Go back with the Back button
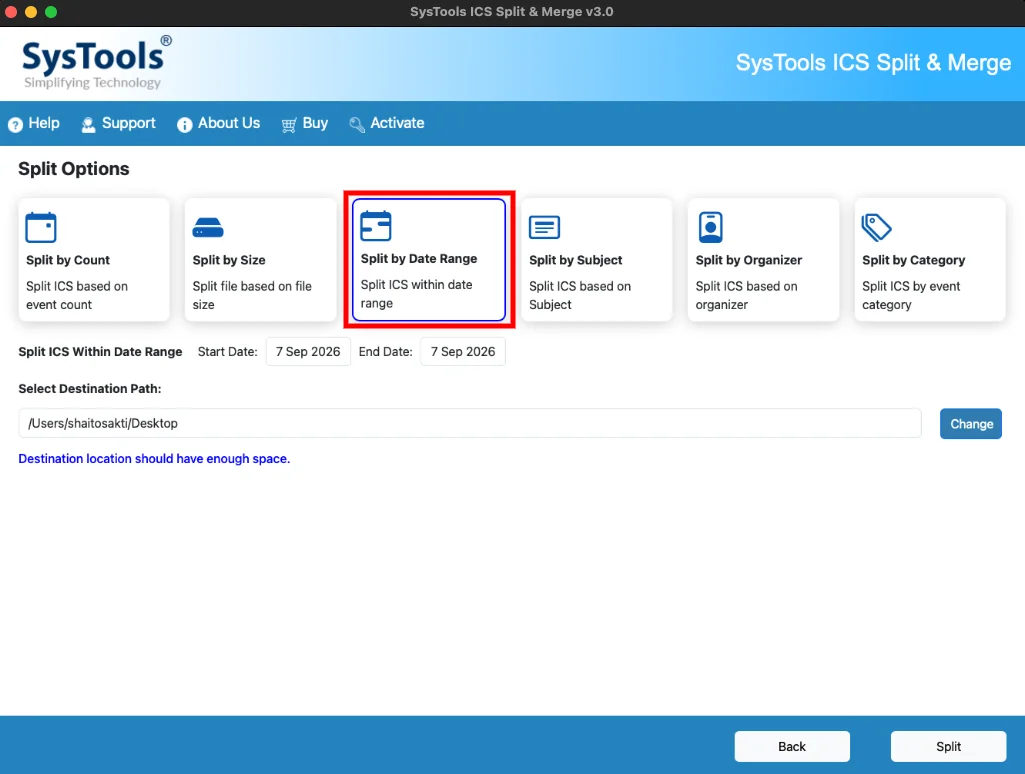1025x774 pixels. click(x=792, y=747)
